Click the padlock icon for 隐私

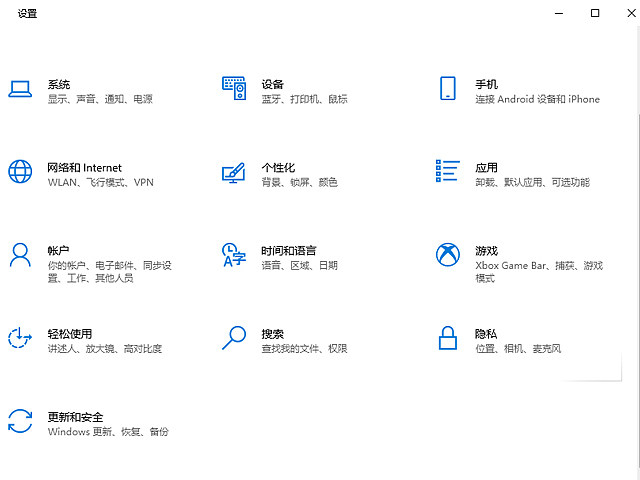(x=448, y=338)
